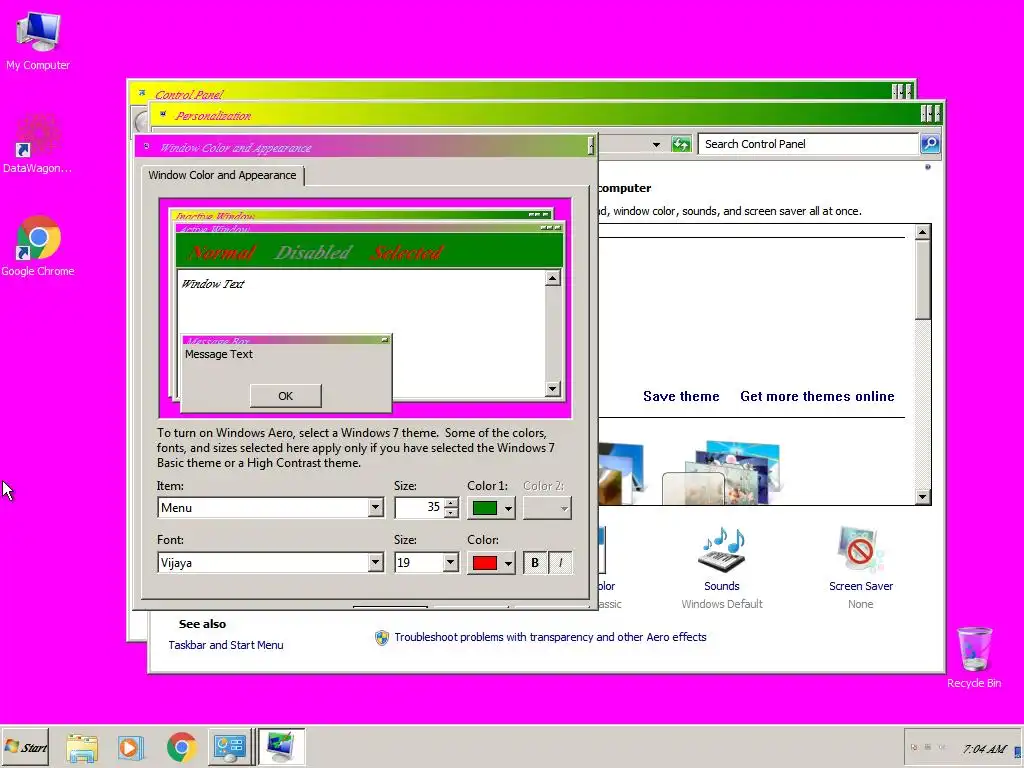Toggle Bold font style button
The width and height of the screenshot is (1024, 768).
(535, 563)
